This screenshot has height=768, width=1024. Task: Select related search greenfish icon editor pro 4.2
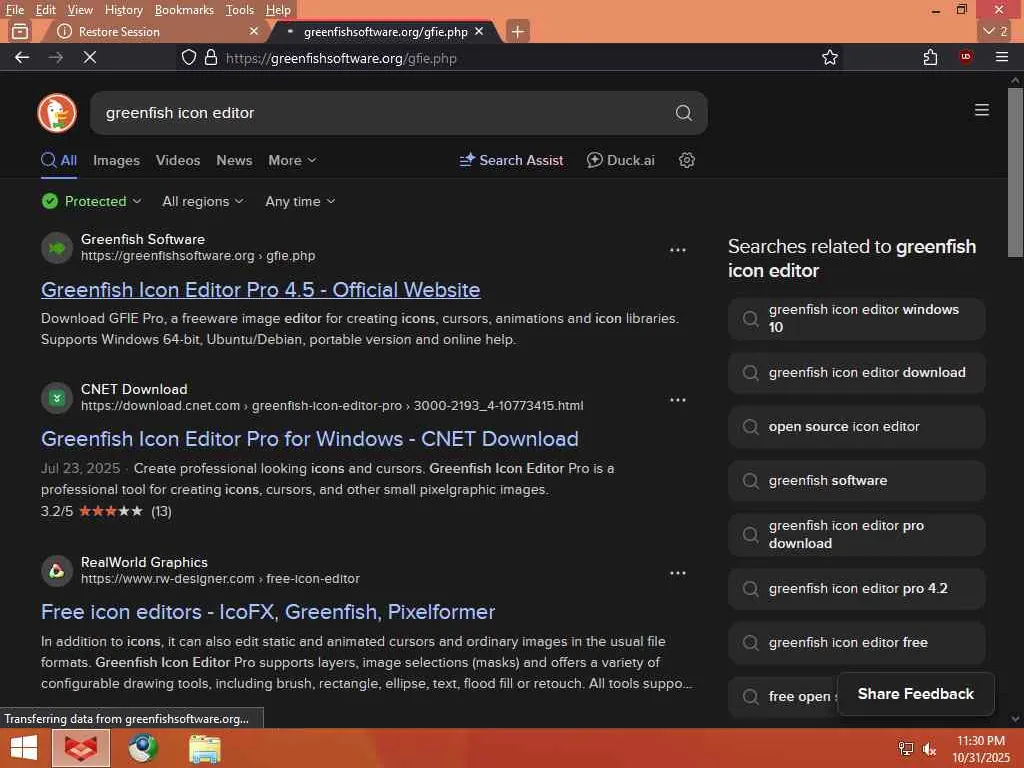[x=856, y=588]
